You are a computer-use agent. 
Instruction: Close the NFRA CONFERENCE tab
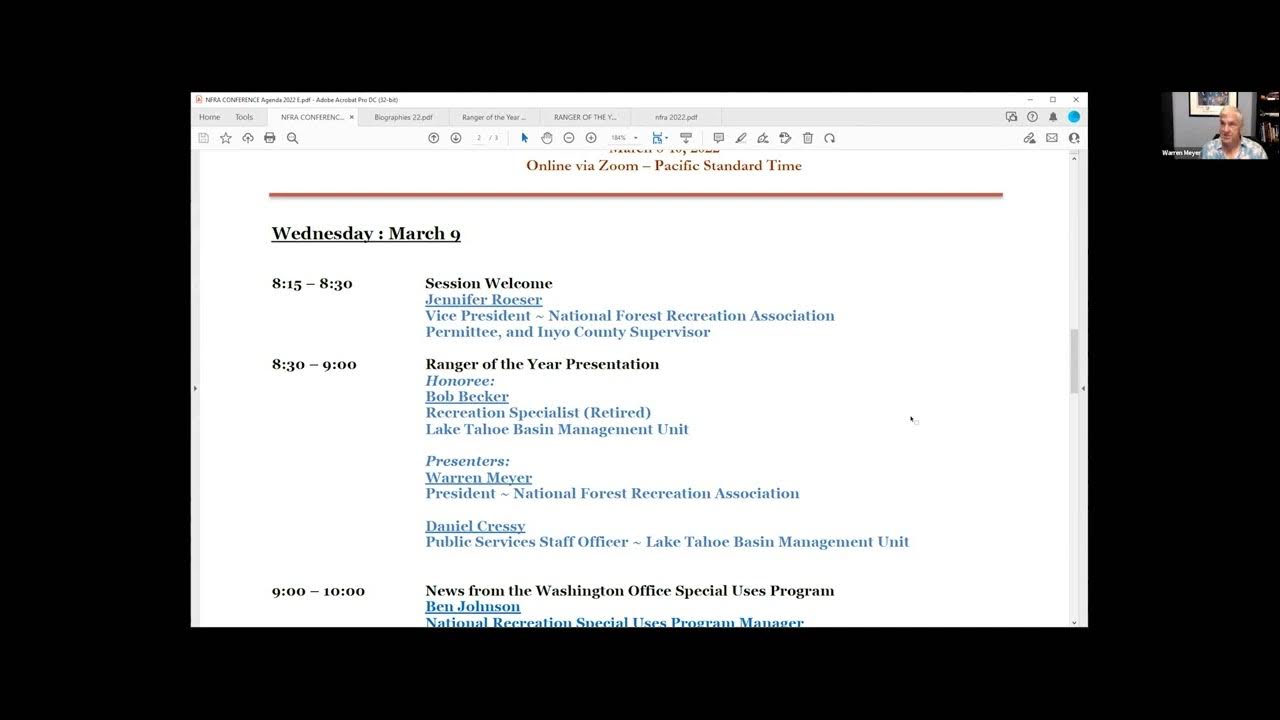(352, 117)
